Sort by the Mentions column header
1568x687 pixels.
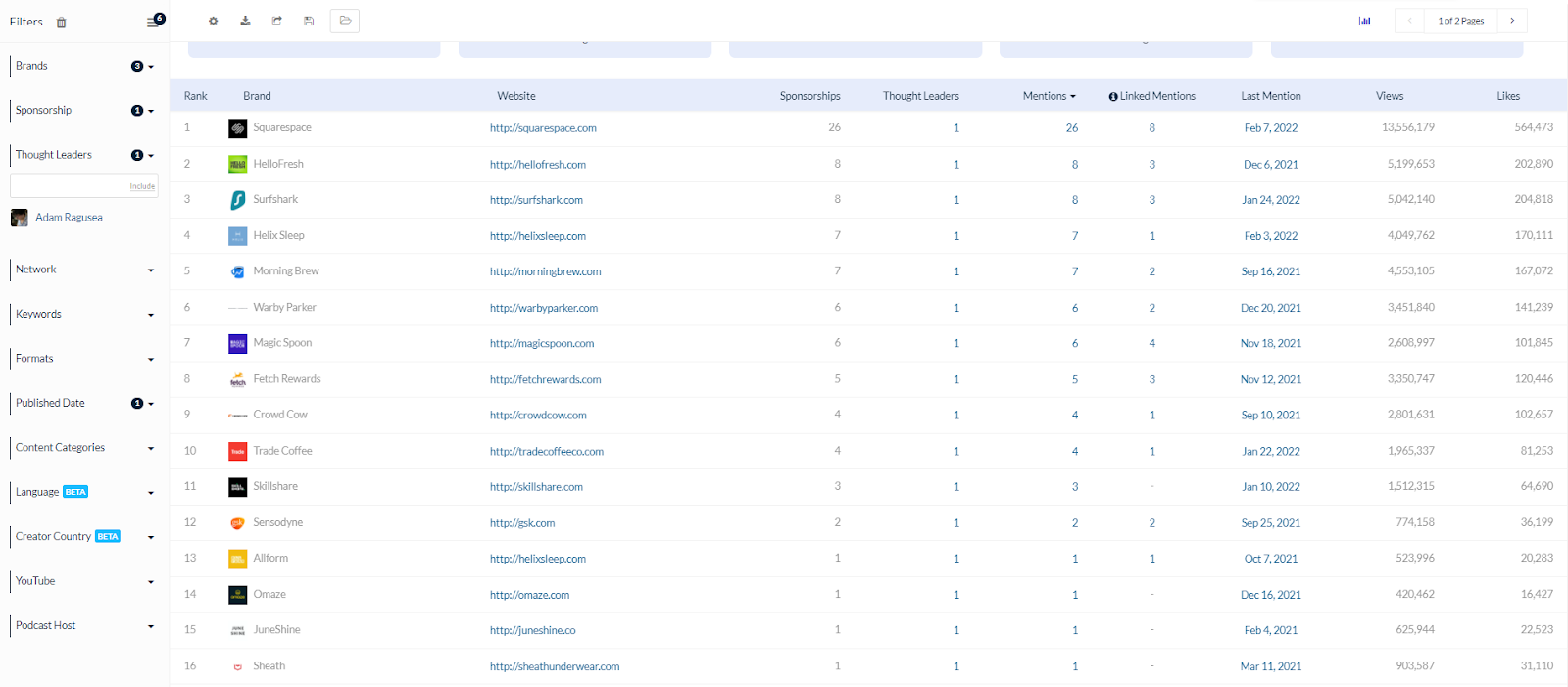coord(1049,96)
